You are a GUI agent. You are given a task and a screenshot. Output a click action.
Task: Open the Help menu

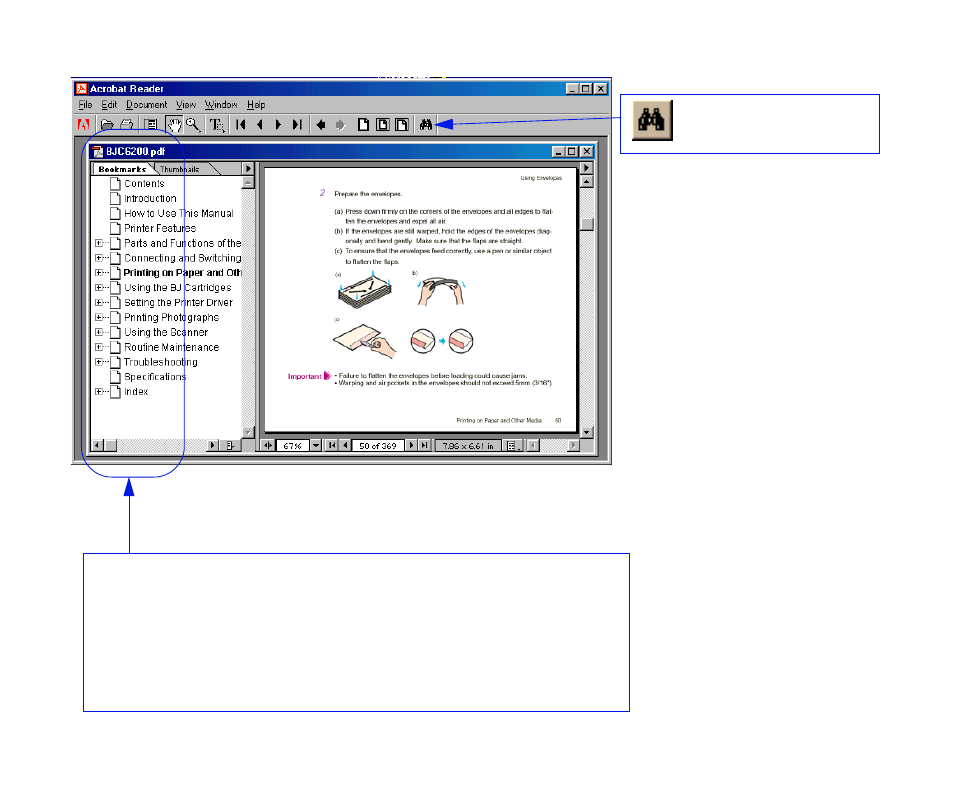pos(256,105)
